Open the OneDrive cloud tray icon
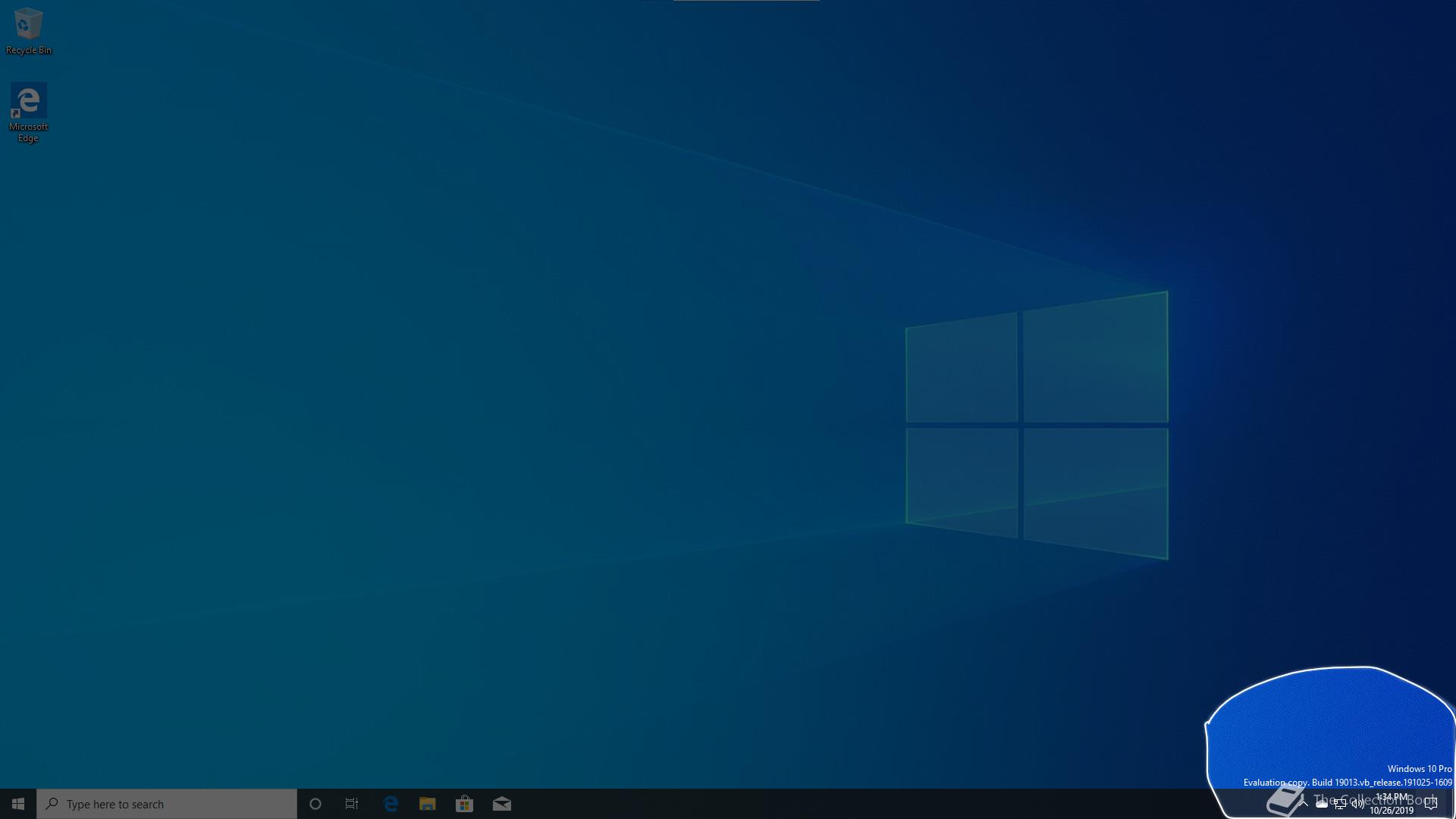This screenshot has height=819, width=1456. coord(1322,804)
